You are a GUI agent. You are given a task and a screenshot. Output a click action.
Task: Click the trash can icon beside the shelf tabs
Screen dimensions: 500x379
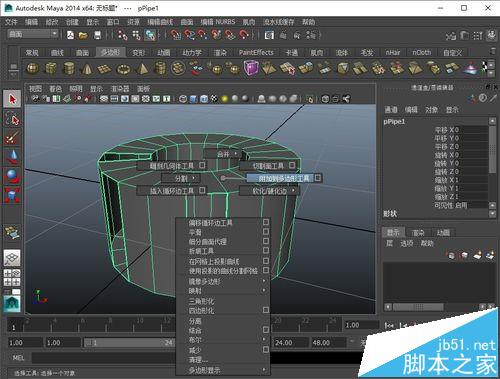(493, 51)
